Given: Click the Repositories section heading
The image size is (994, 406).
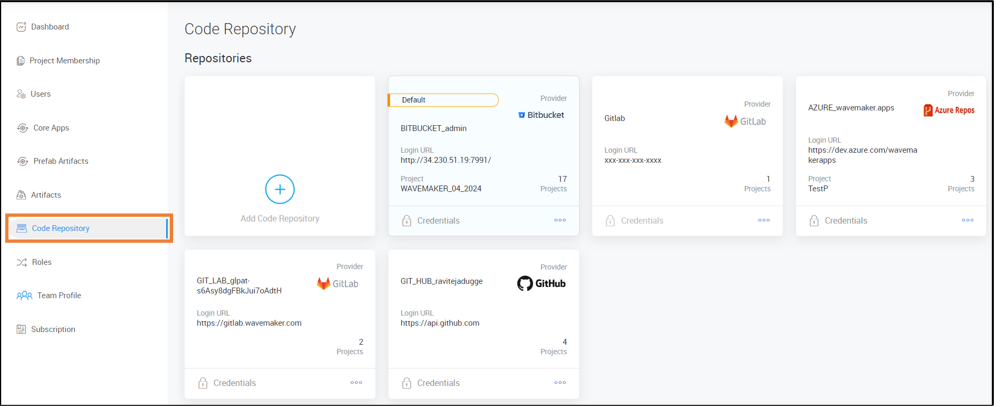Looking at the screenshot, I should click(x=218, y=58).
